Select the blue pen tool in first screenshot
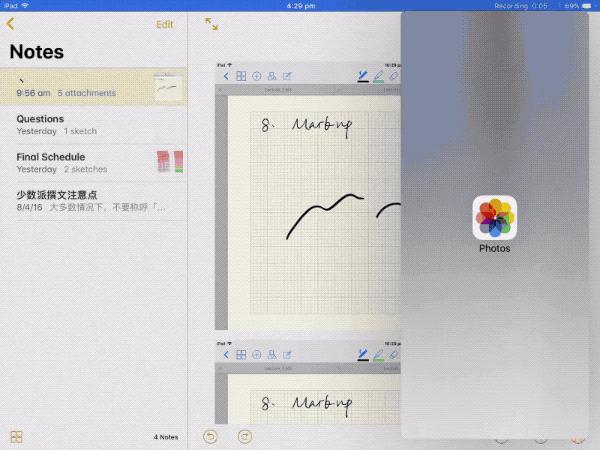This screenshot has height=450, width=600. click(362, 76)
